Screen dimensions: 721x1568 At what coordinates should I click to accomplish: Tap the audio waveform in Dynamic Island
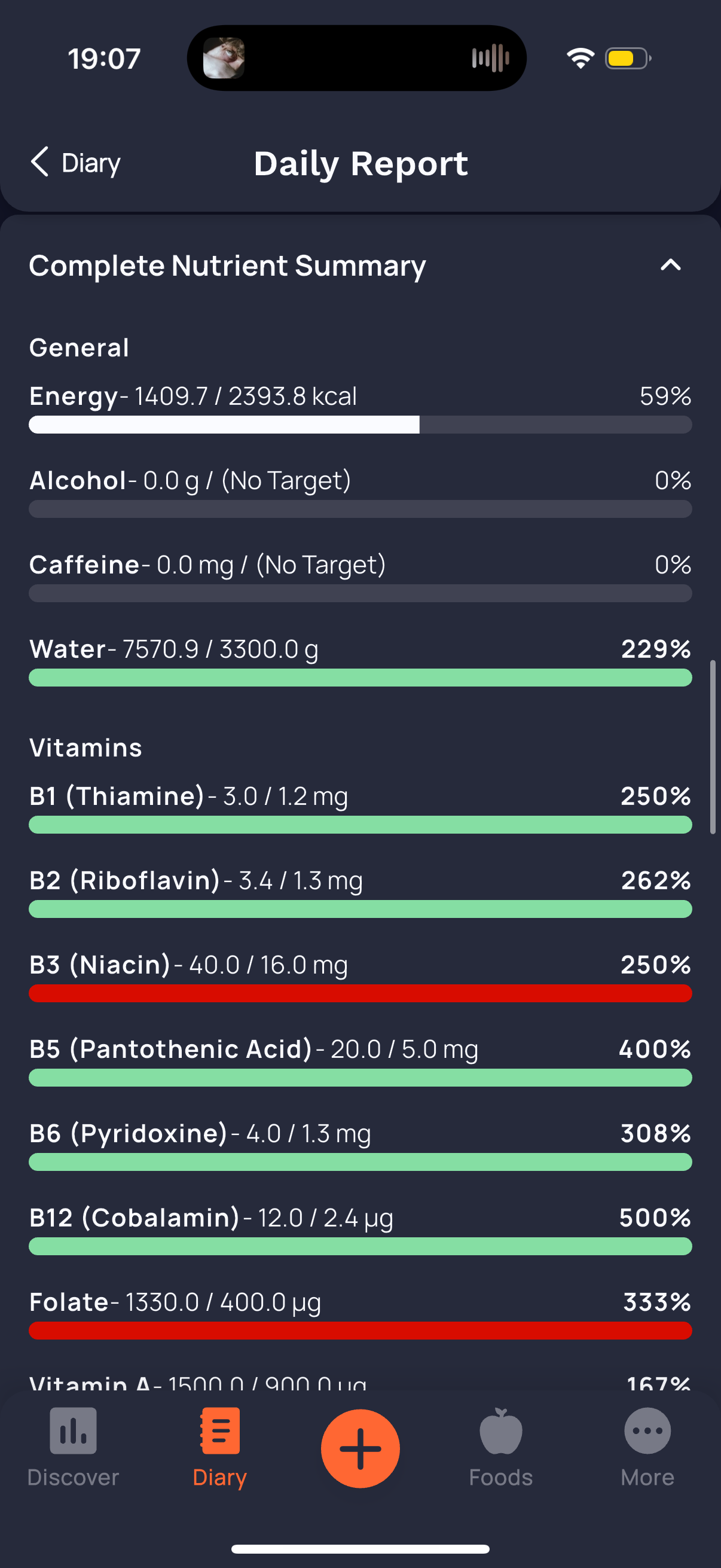click(490, 59)
